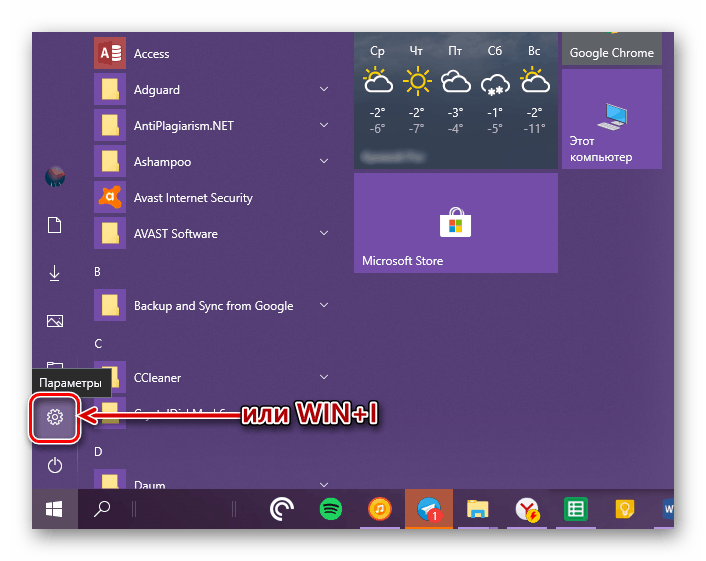706x561 pixels.
Task: Click the Параметры tooltip label
Action: click(70, 383)
